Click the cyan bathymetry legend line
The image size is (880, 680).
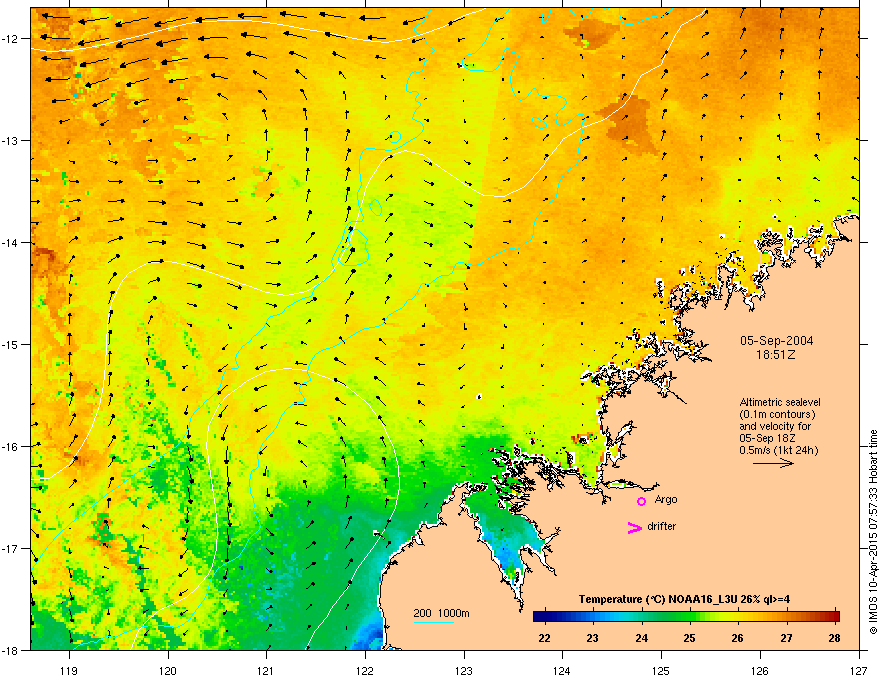click(x=433, y=622)
